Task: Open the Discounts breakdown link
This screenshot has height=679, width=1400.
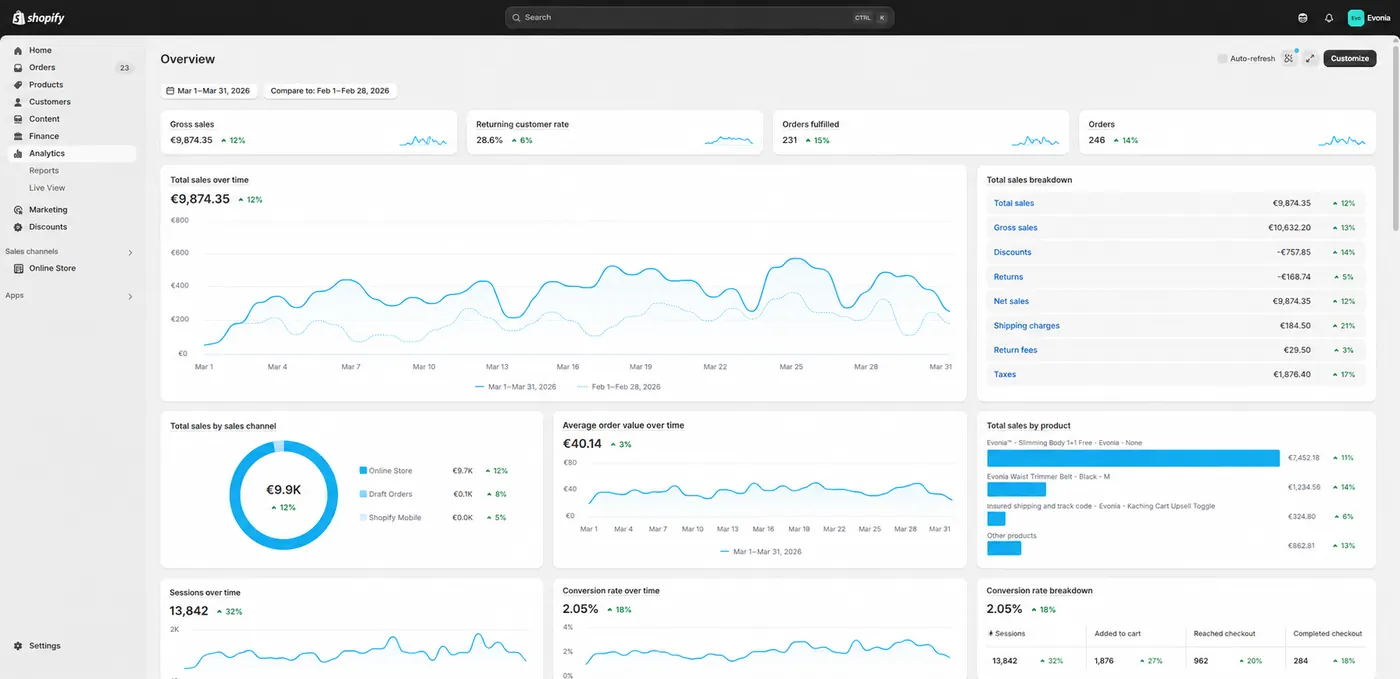Action: click(x=1012, y=252)
